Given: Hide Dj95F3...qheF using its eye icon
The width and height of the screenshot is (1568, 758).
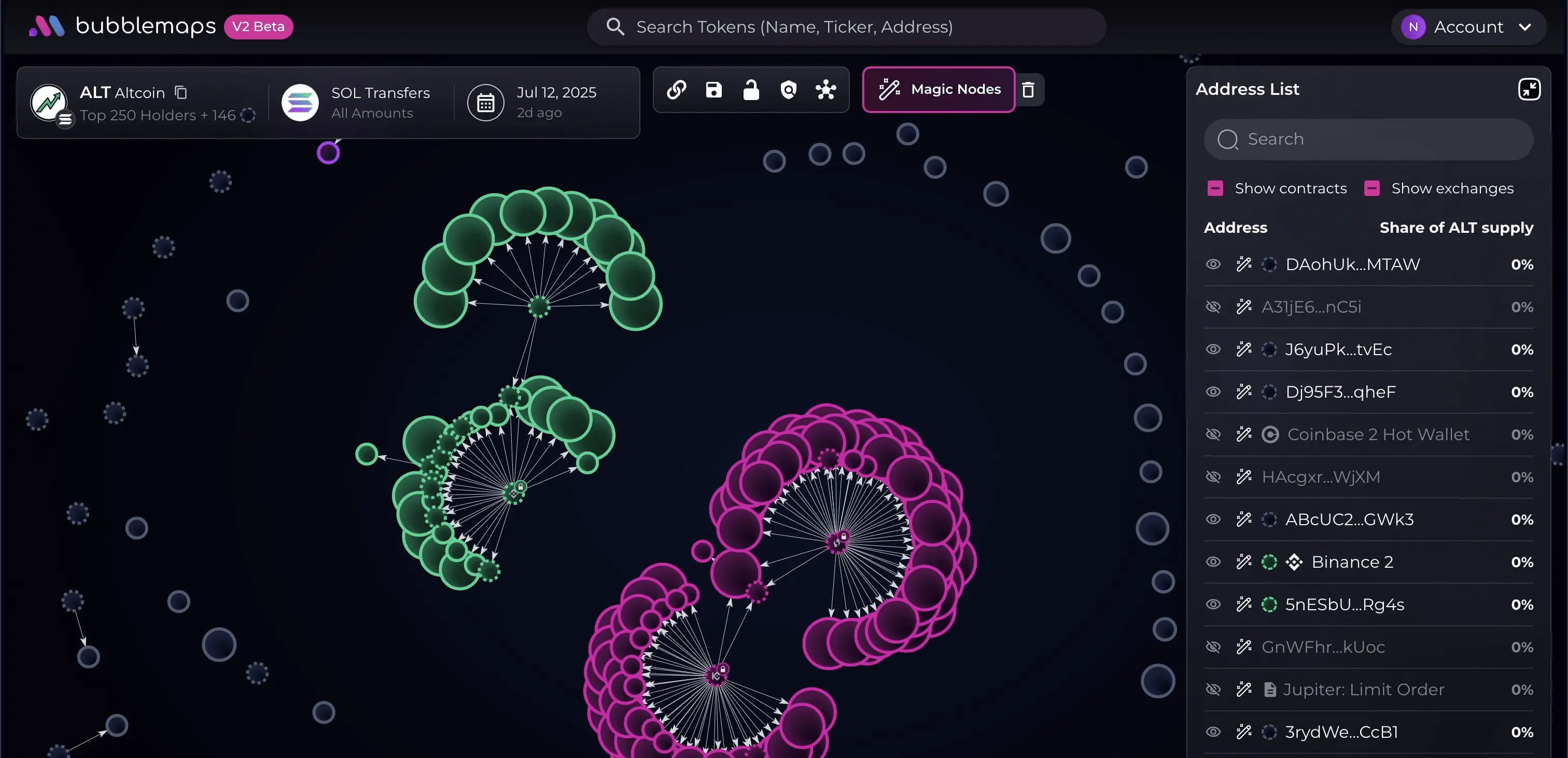Looking at the screenshot, I should (1213, 392).
